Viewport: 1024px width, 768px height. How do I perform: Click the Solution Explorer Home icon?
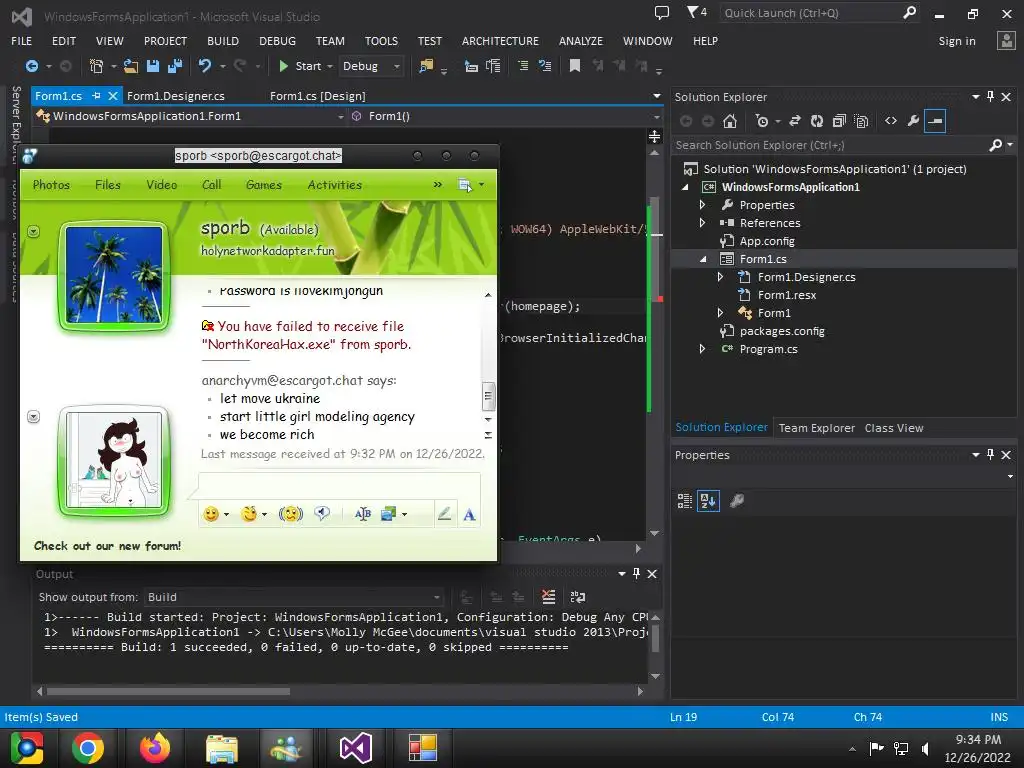pyautogui.click(x=730, y=121)
